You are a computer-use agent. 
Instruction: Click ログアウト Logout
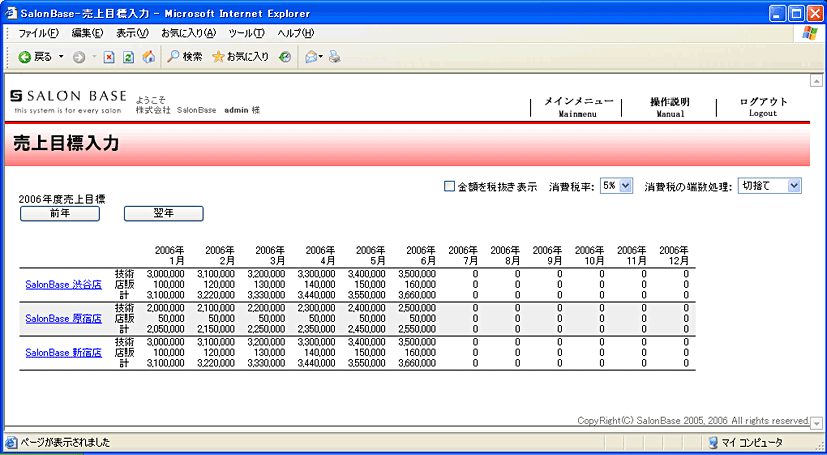(x=763, y=107)
